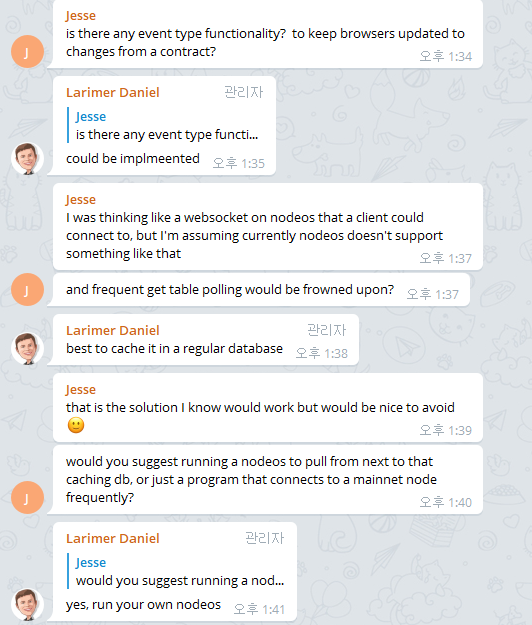
Task: Click the Jesse name above the websocket message
Action: 81,199
